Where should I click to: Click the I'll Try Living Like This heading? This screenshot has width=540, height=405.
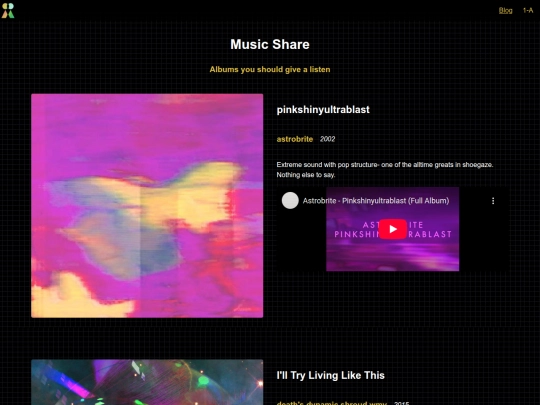click(x=331, y=375)
